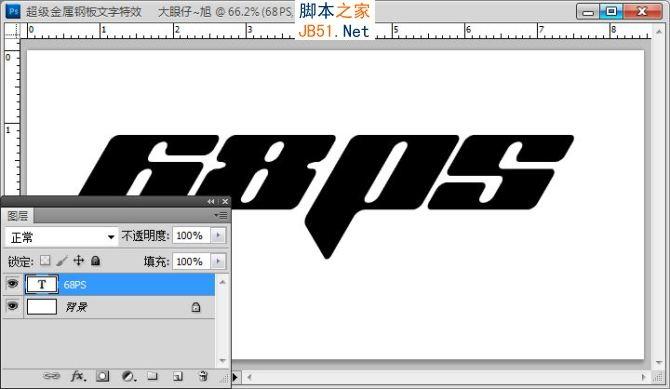The image size is (670, 389).
Task: Click the Photoshop document window icon
Action: [x=13, y=12]
